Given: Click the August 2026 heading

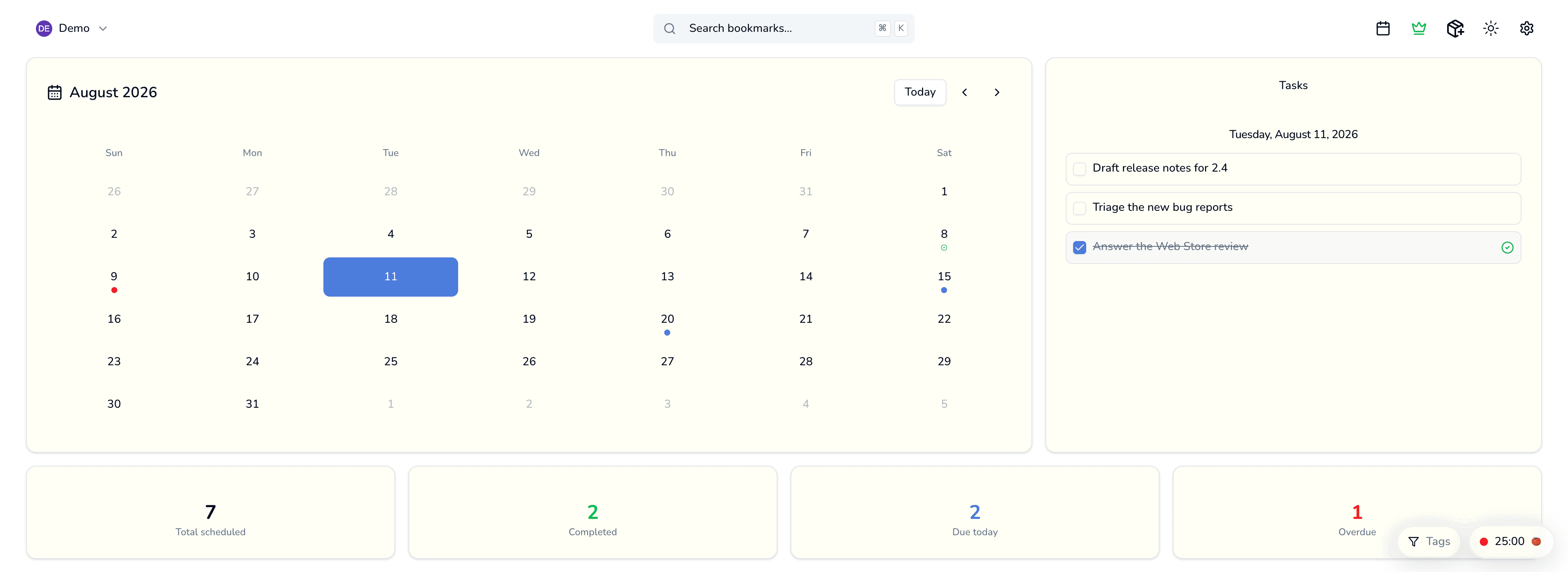Looking at the screenshot, I should click(x=113, y=93).
